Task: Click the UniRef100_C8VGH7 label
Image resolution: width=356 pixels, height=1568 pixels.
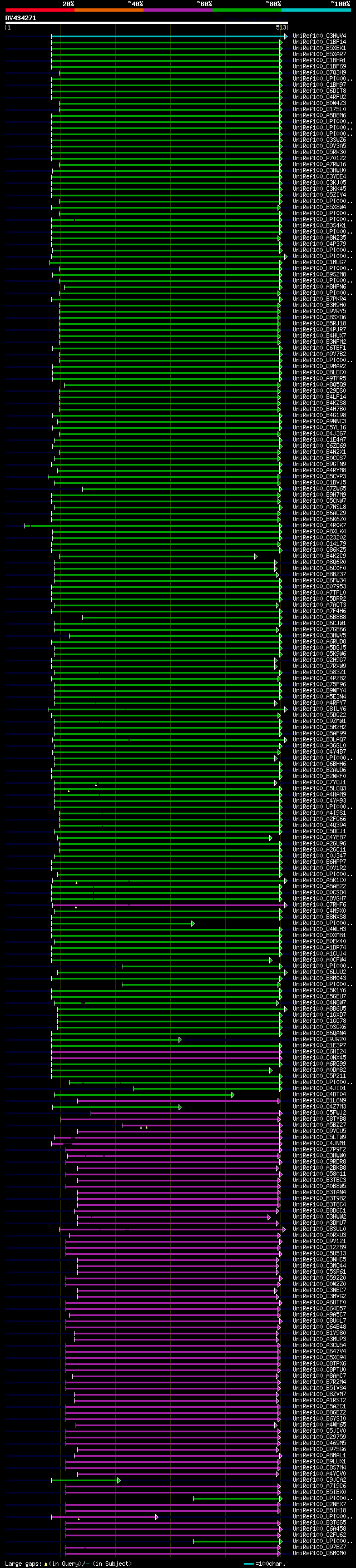Action: point(319,898)
